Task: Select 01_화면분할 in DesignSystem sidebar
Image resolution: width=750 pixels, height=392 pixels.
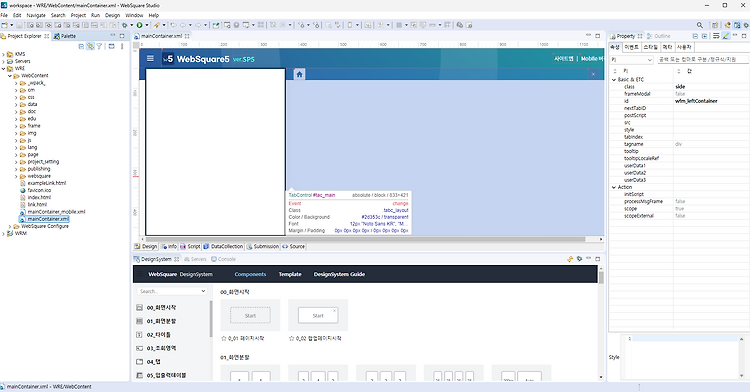Action: pyautogui.click(x=161, y=321)
